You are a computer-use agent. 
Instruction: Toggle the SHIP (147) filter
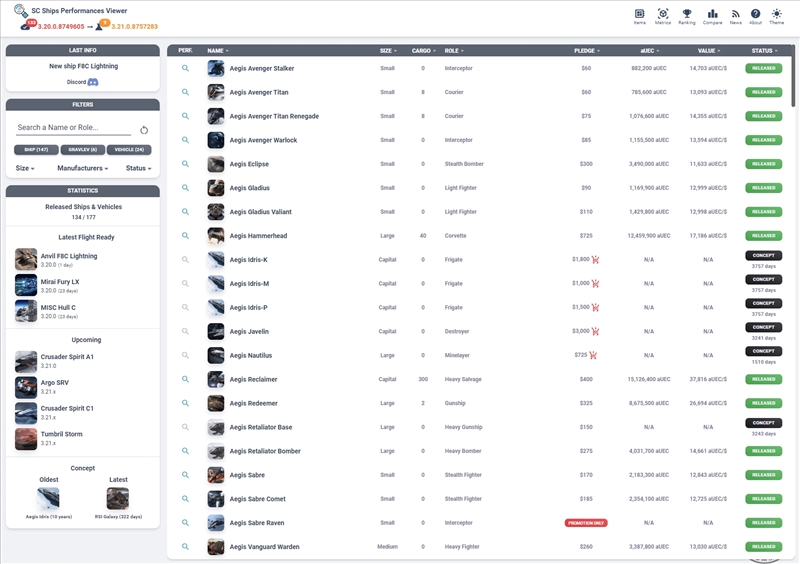[36, 150]
